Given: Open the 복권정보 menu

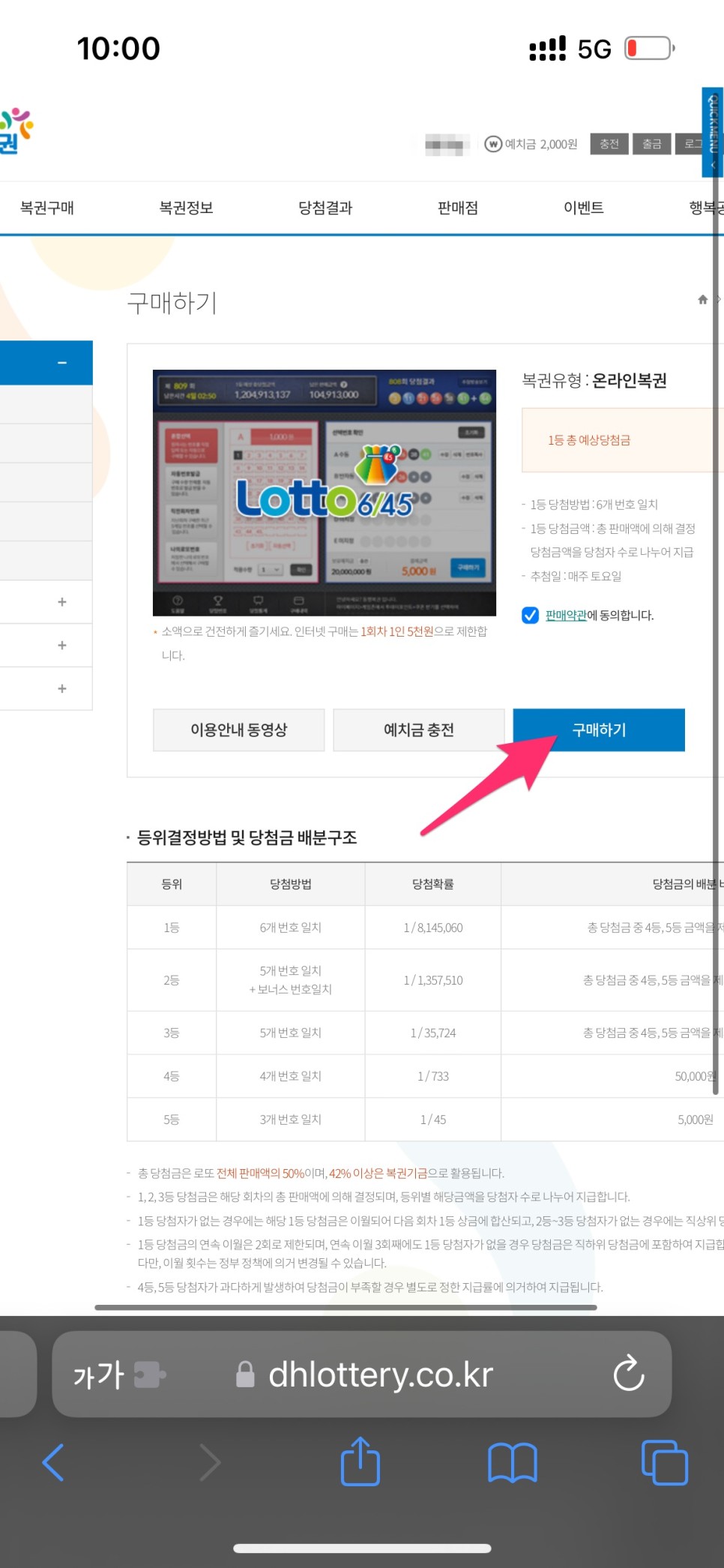Looking at the screenshot, I should pyautogui.click(x=186, y=208).
